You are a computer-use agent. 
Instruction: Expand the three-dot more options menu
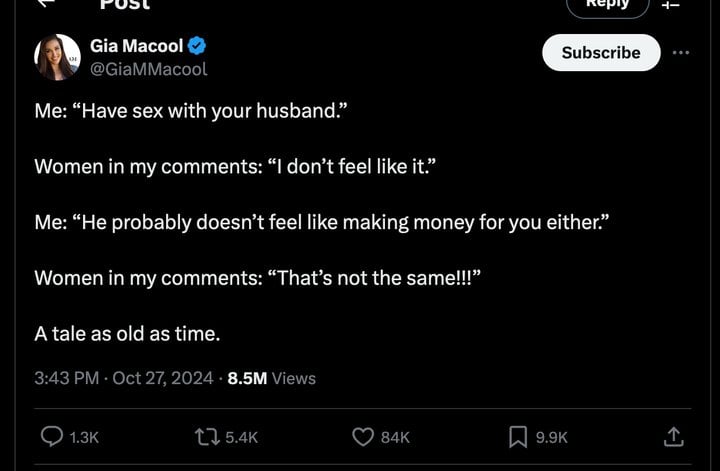(x=681, y=52)
